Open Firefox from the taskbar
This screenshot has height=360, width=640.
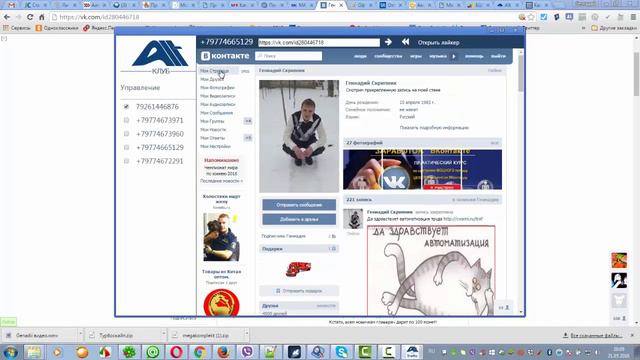[223, 352]
